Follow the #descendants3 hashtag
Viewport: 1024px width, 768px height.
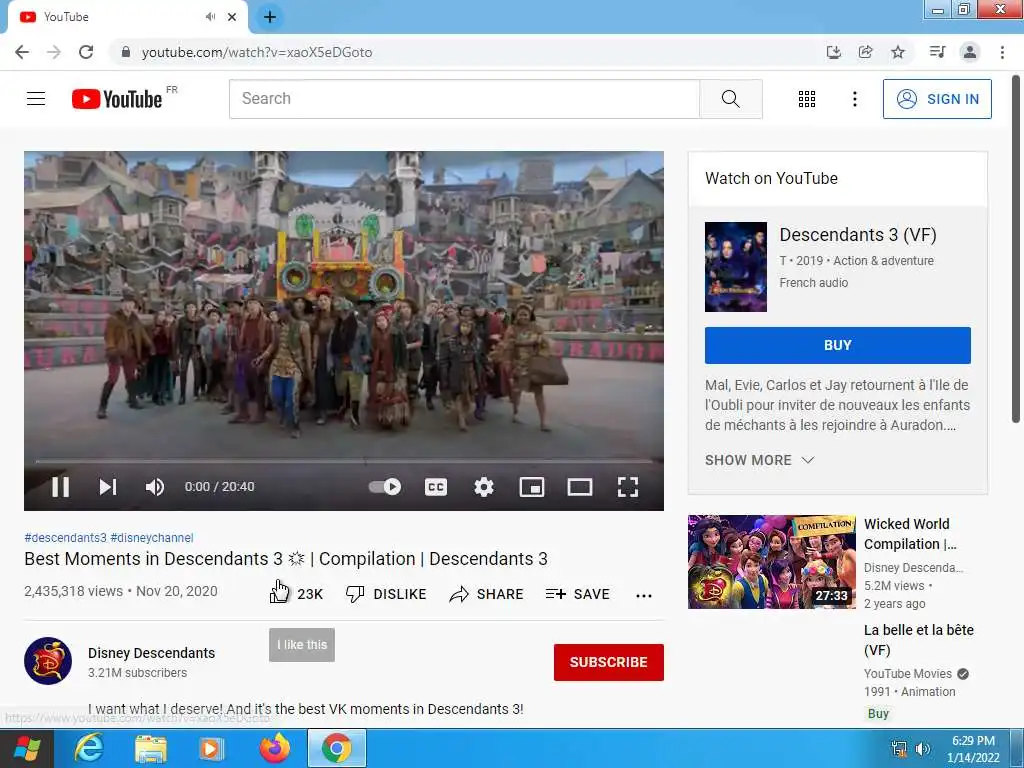pos(65,537)
